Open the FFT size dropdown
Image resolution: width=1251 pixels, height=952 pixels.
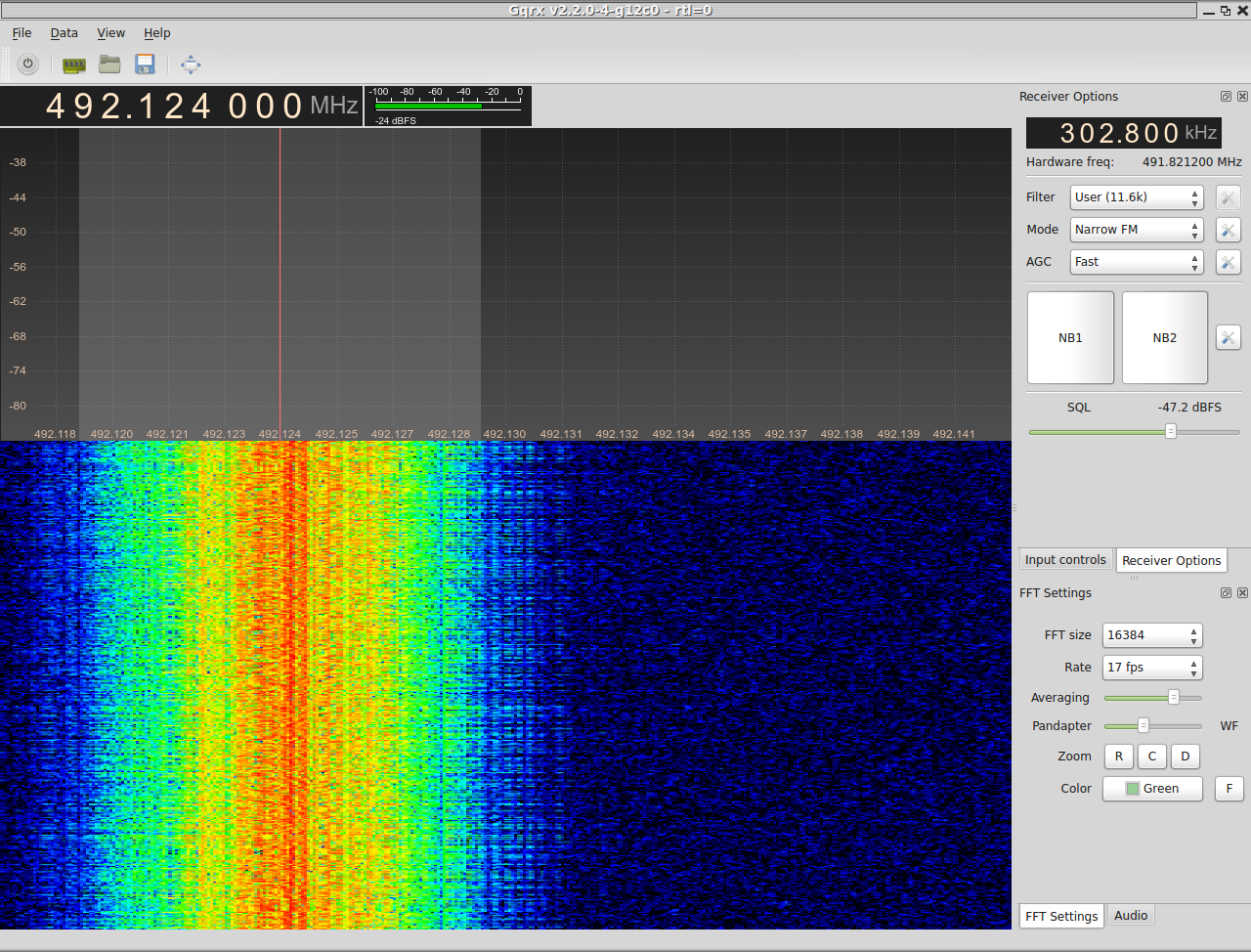(x=1151, y=635)
